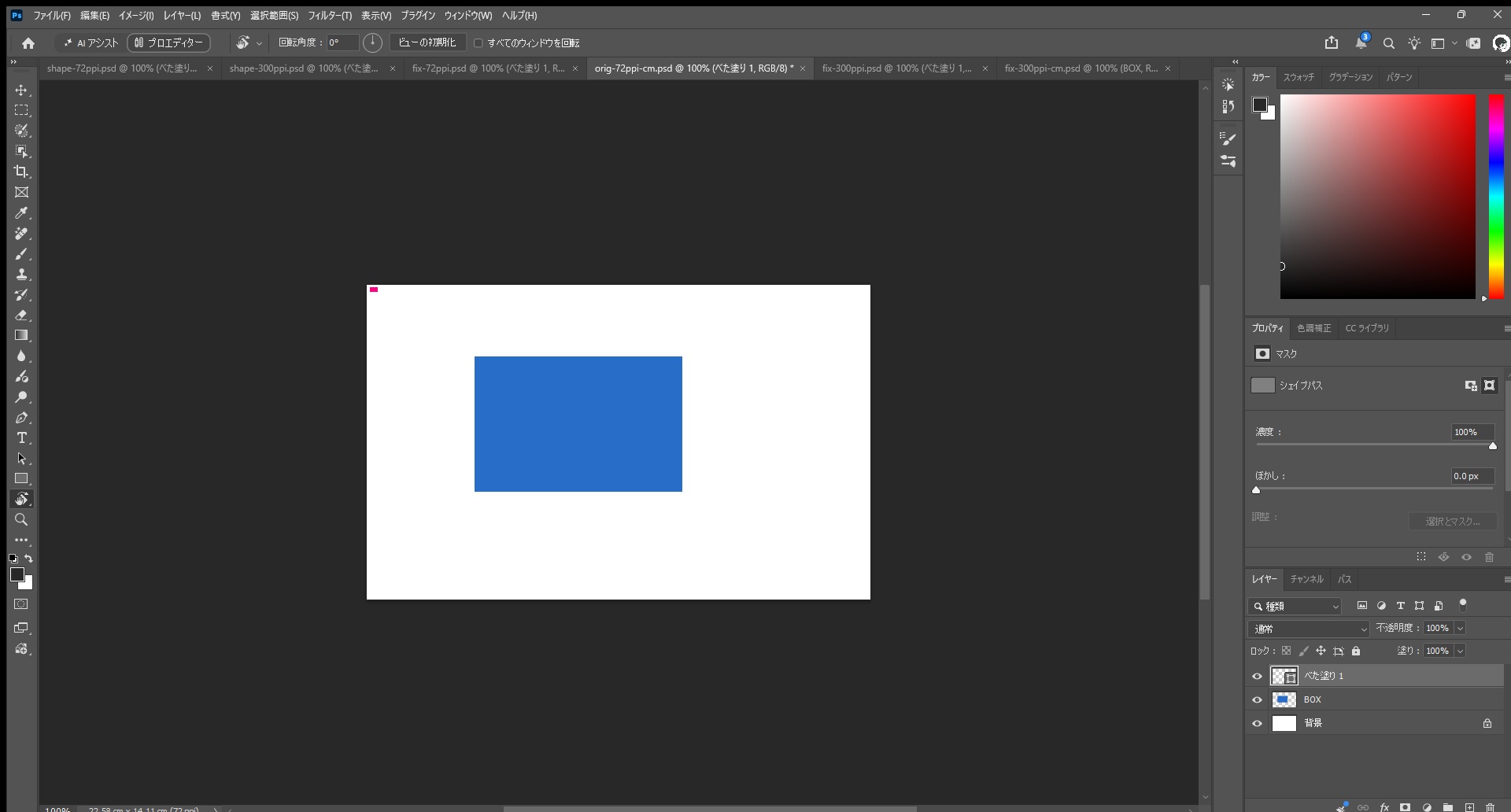Toggle lock transparent pixels
This screenshot has height=812, width=1511.
pyautogui.click(x=1286, y=651)
